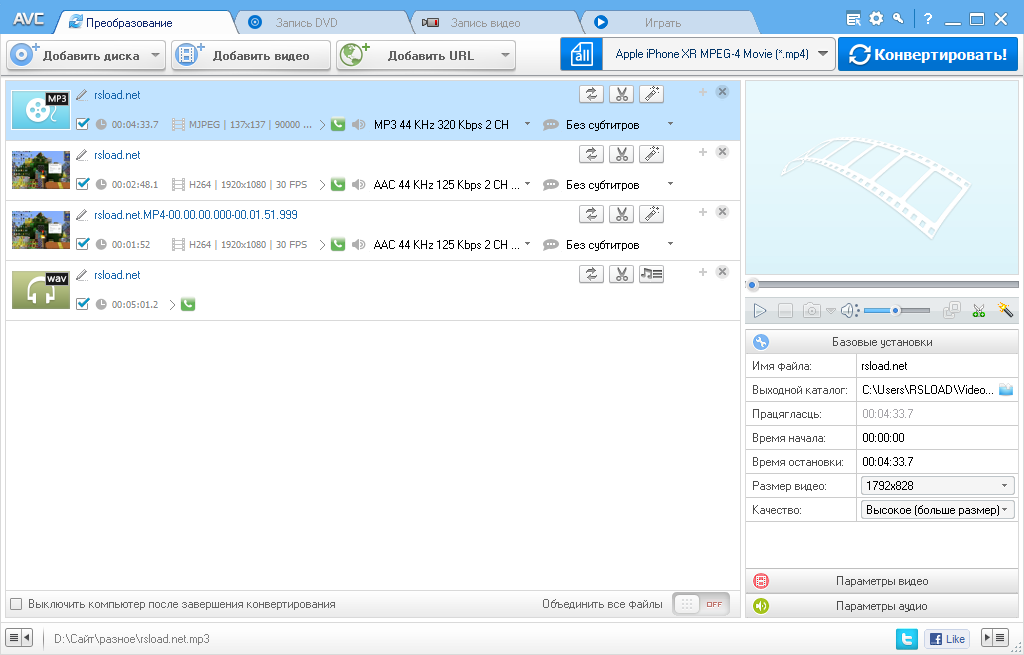Open snapshot options arrow next to camera

(x=830, y=312)
